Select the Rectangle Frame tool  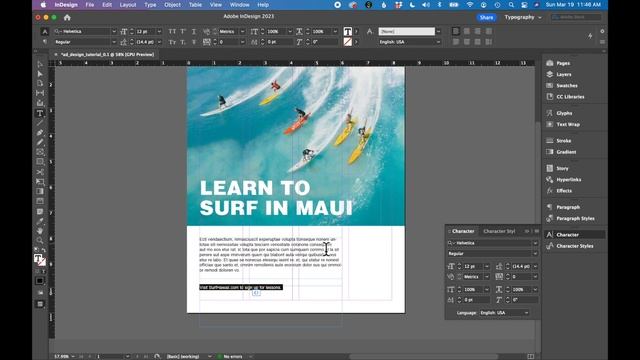pyautogui.click(x=40, y=152)
